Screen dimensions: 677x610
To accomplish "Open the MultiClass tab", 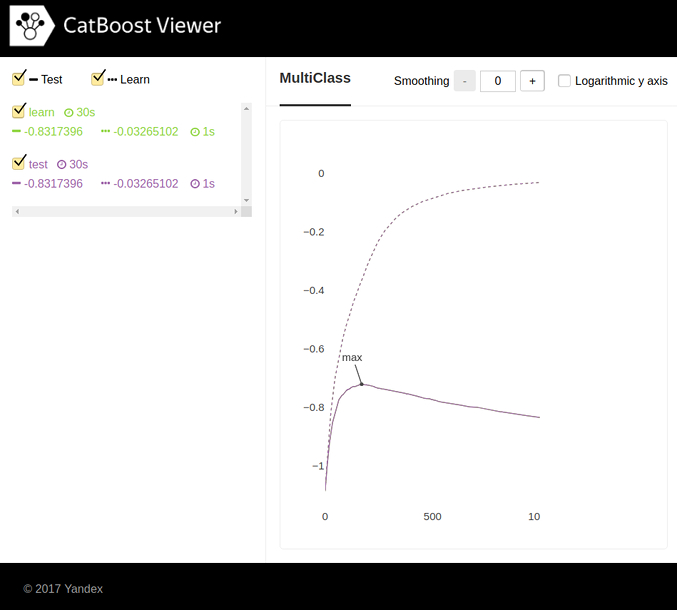I will (315, 78).
